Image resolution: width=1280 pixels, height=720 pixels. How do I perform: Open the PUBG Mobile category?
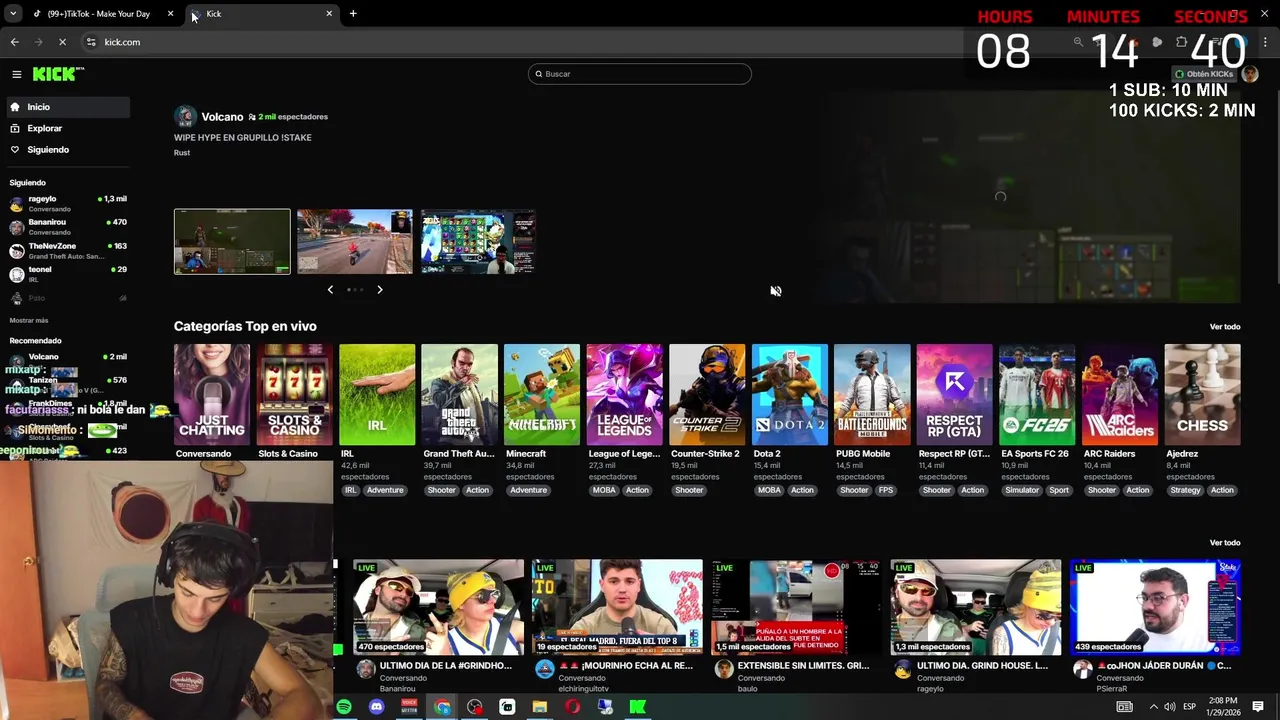click(x=872, y=395)
